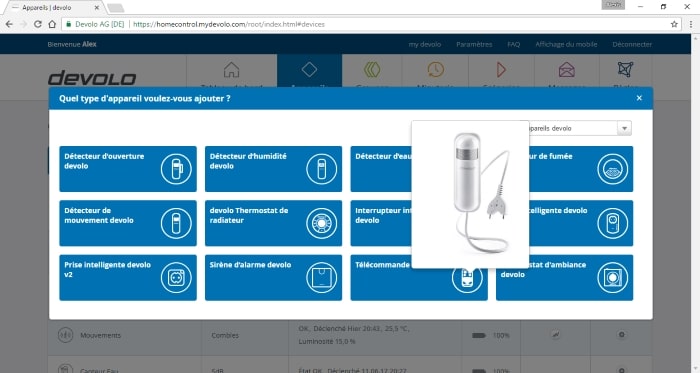
Task: Click the remote control icon in Télécommande tile
Action: click(x=467, y=279)
